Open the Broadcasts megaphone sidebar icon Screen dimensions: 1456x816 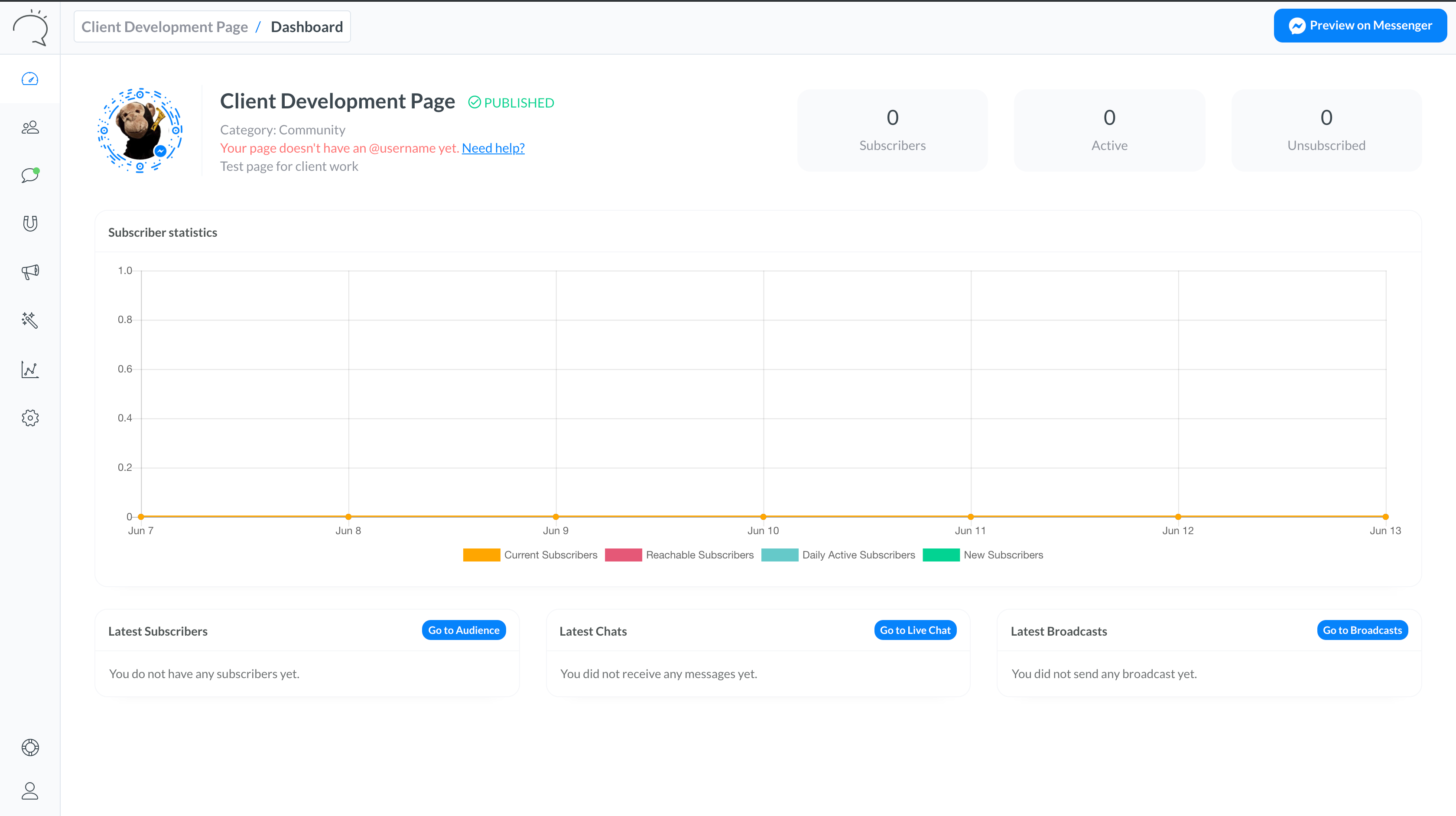[30, 272]
